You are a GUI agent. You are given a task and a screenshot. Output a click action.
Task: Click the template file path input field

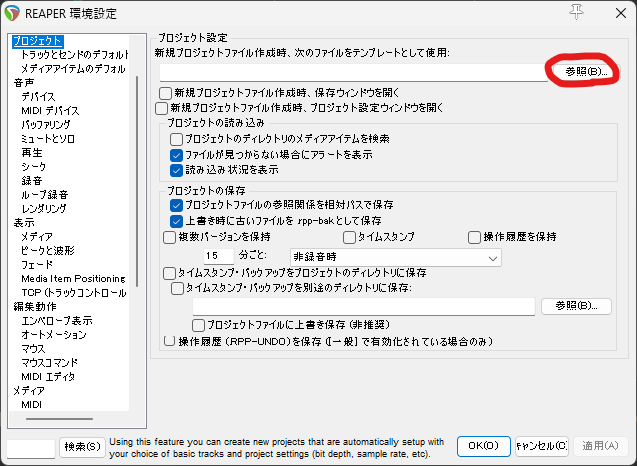tap(353, 73)
